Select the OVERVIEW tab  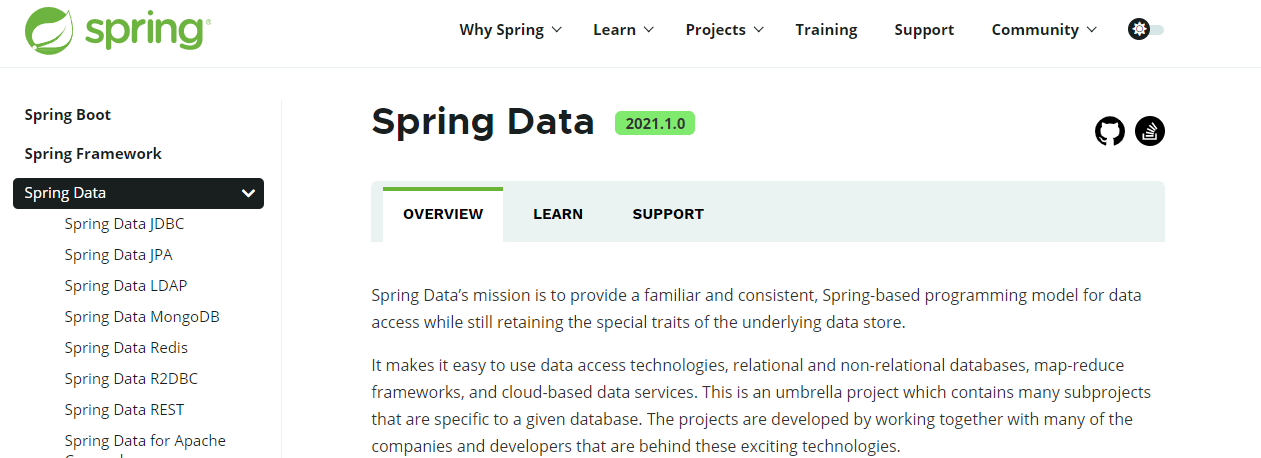click(x=443, y=214)
